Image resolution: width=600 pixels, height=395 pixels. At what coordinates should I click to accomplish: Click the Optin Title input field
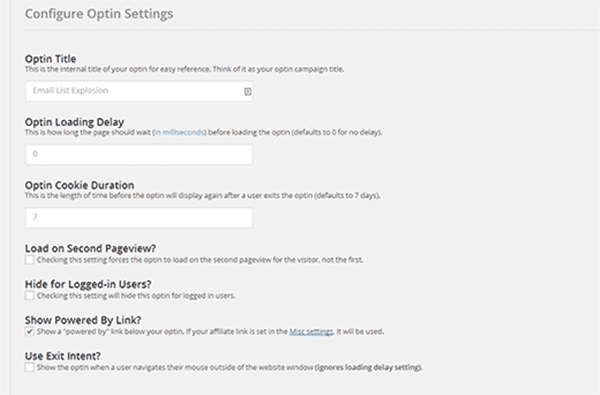point(139,91)
